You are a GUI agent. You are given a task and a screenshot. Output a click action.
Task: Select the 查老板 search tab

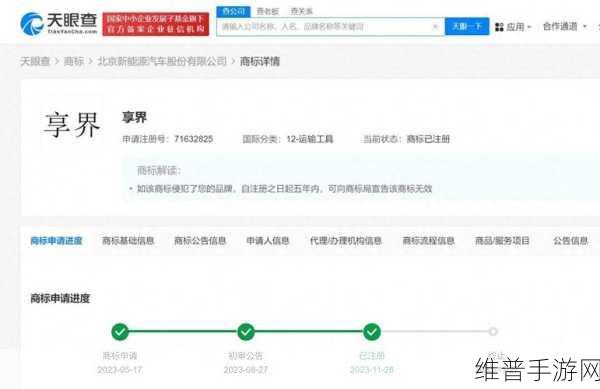268,11
